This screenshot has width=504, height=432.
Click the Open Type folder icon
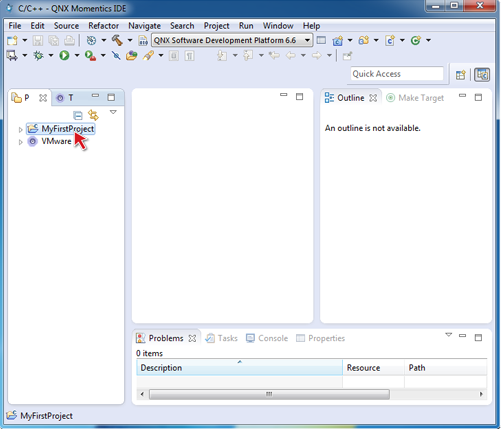pos(132,55)
